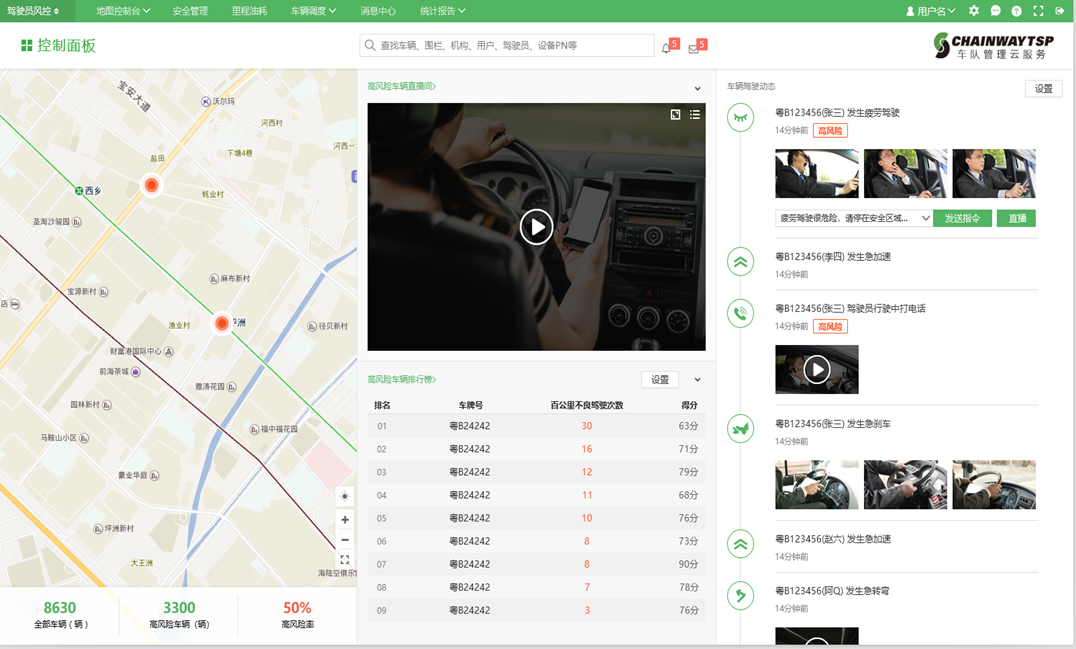Click 赵六 rapid acceleration event icon

point(740,544)
